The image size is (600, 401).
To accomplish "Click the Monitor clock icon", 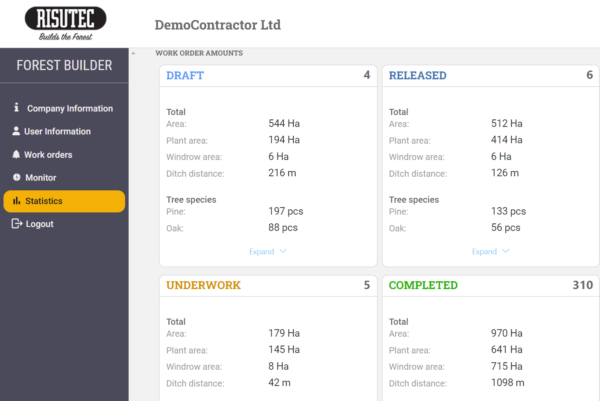I will click(16, 178).
